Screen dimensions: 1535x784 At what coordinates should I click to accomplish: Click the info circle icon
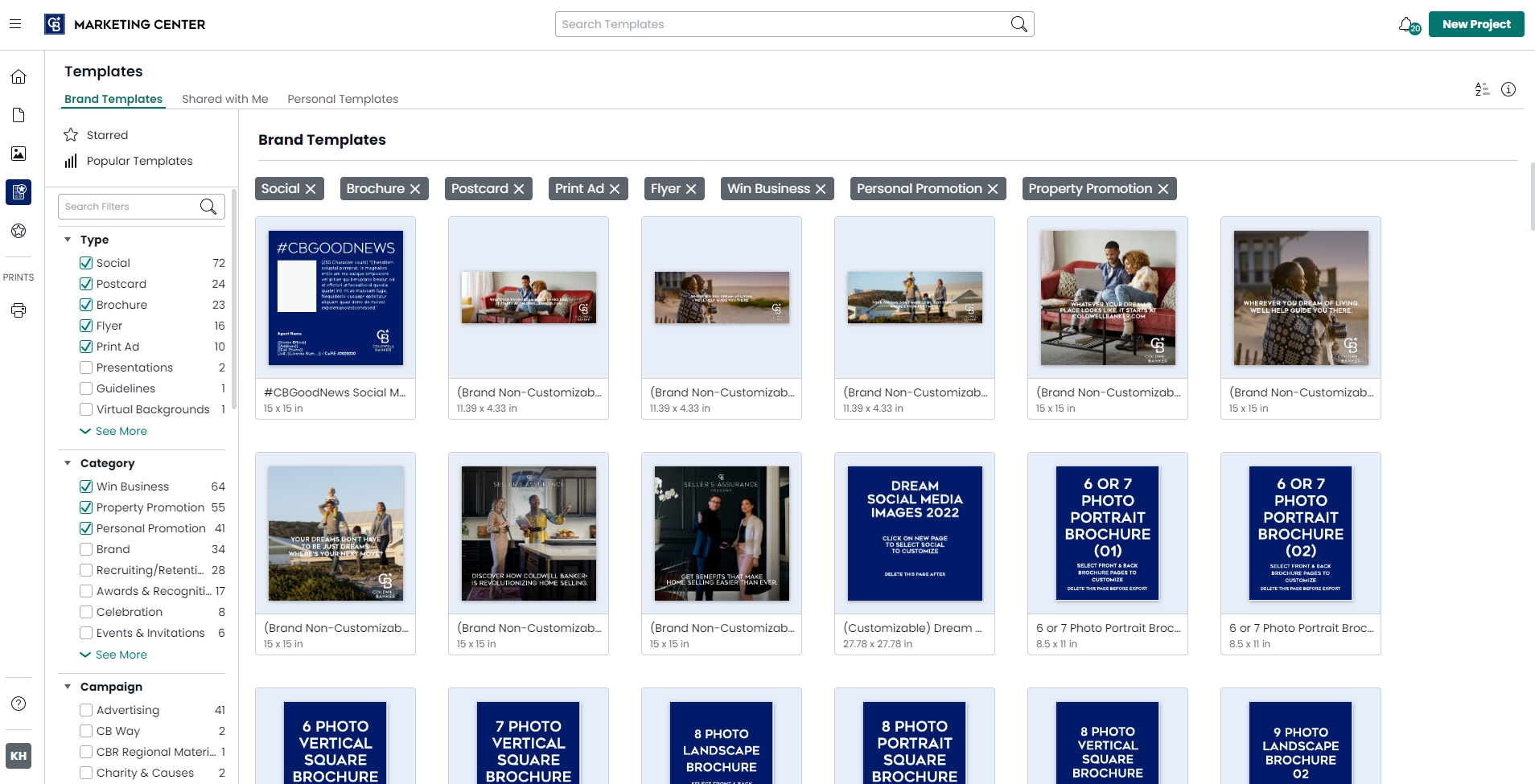(x=1508, y=89)
